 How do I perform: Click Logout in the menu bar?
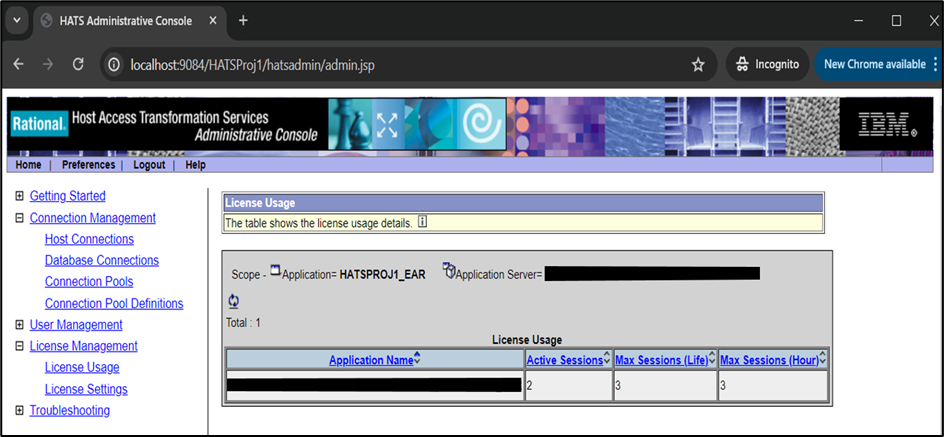click(x=149, y=165)
